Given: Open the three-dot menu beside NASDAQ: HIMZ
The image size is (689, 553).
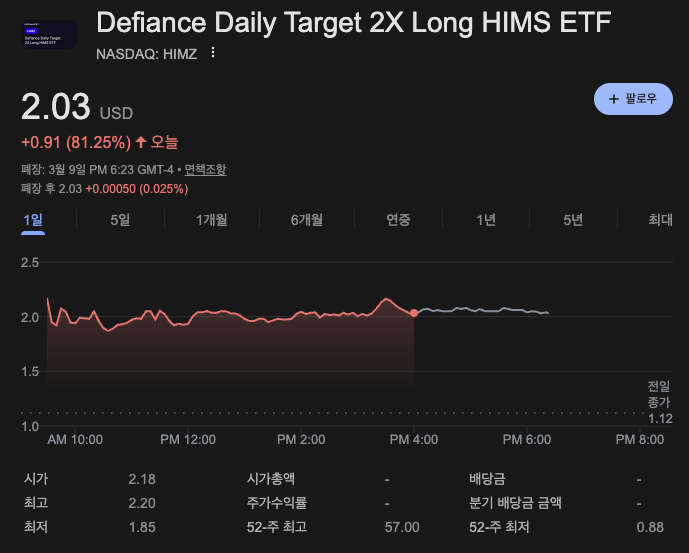Looking at the screenshot, I should click(x=213, y=53).
